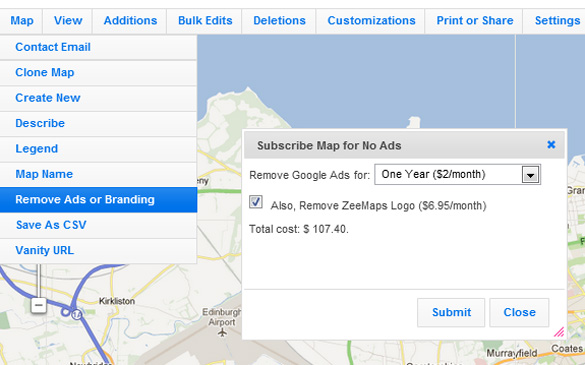The height and width of the screenshot is (365, 585).
Task: Click the Edinburgh Airport plane icon
Action: 222,332
